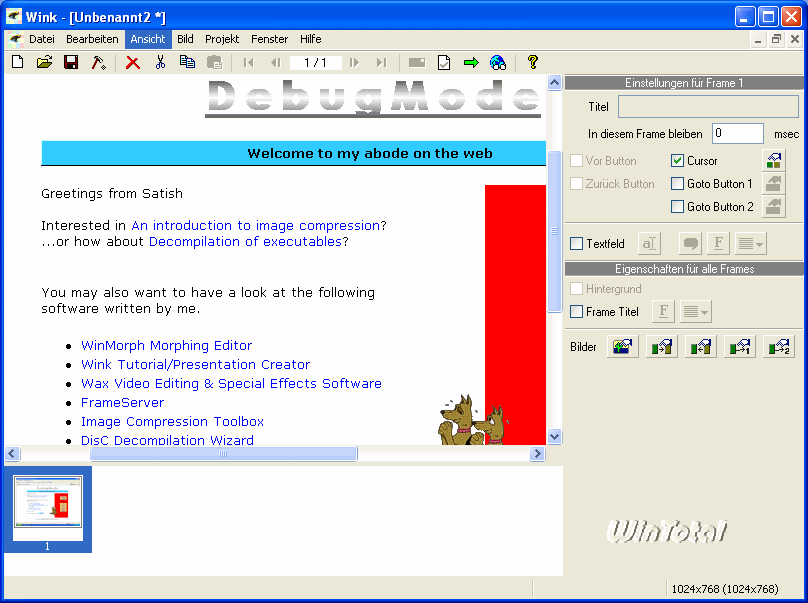This screenshot has width=808, height=603.
Task: Open Textfeld alignment dropdown
Action: click(x=751, y=243)
